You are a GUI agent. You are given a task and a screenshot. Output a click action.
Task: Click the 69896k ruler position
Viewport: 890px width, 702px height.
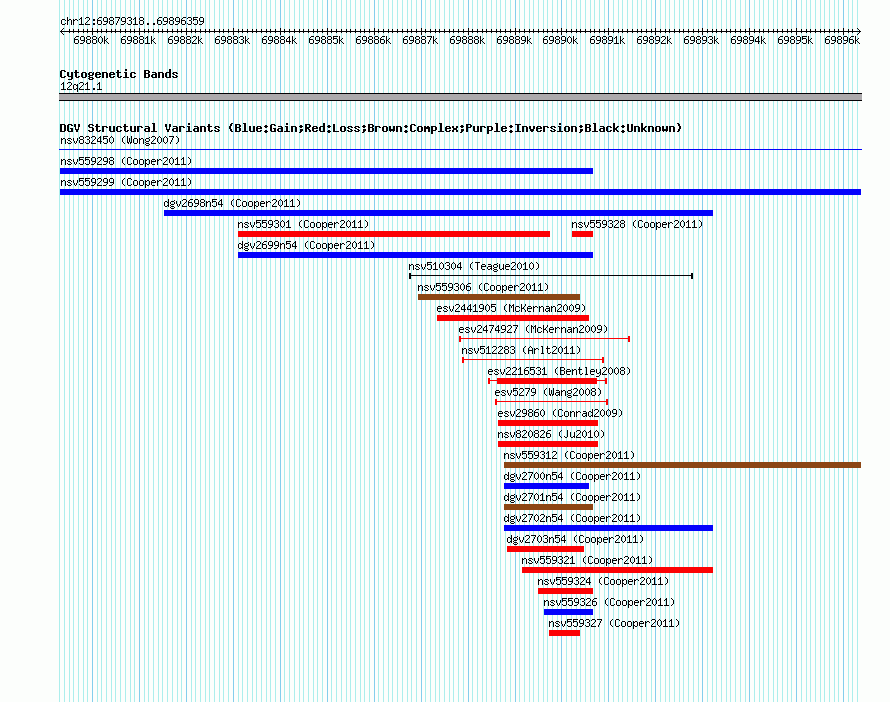(x=842, y=40)
